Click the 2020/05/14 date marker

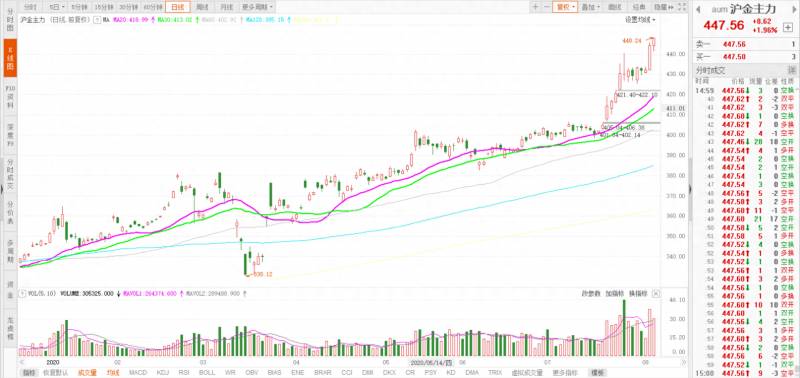tap(432, 362)
